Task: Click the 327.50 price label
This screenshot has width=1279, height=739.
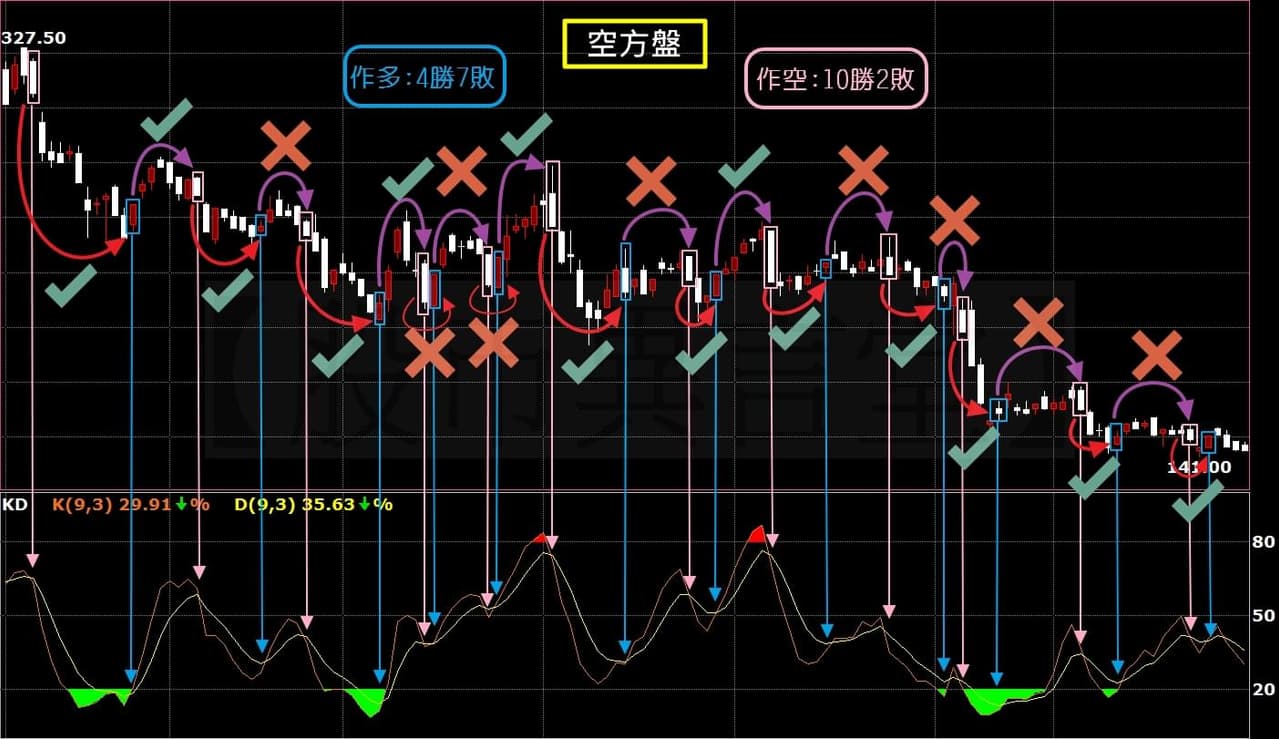Action: click(x=33, y=36)
